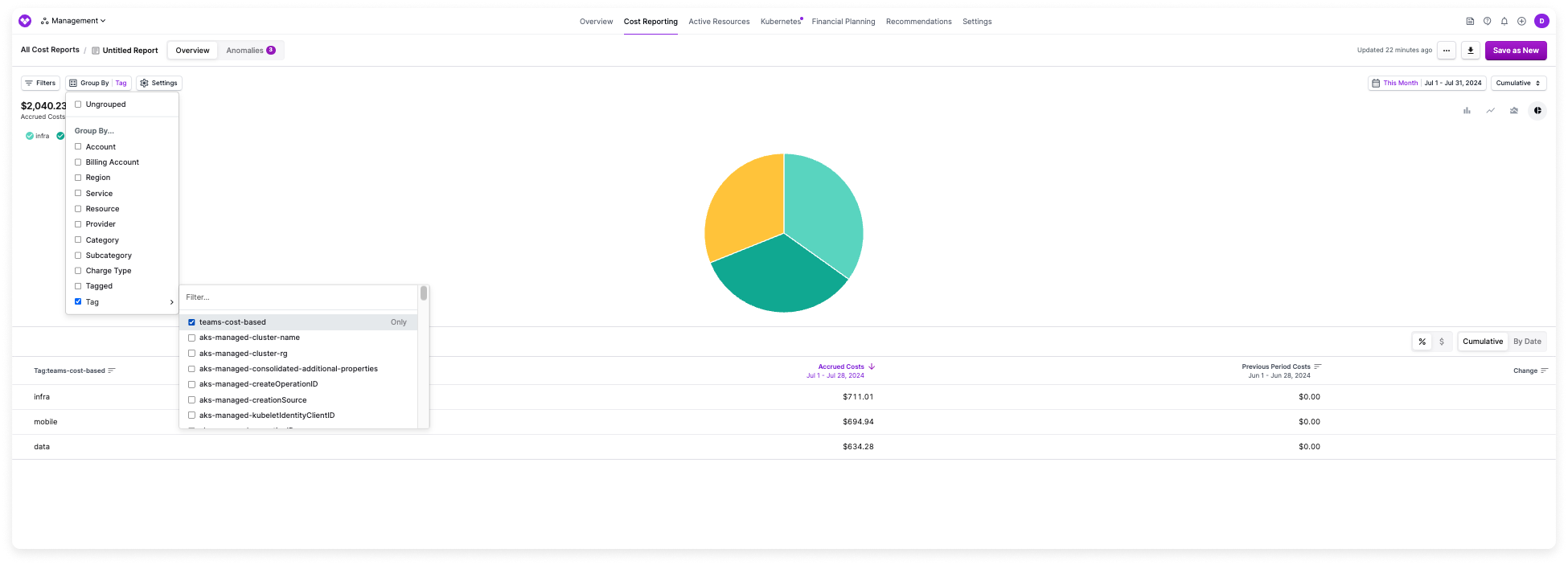Viewport: 1568px width, 565px height.
Task: Check the Service checkbox
Action: coord(78,193)
